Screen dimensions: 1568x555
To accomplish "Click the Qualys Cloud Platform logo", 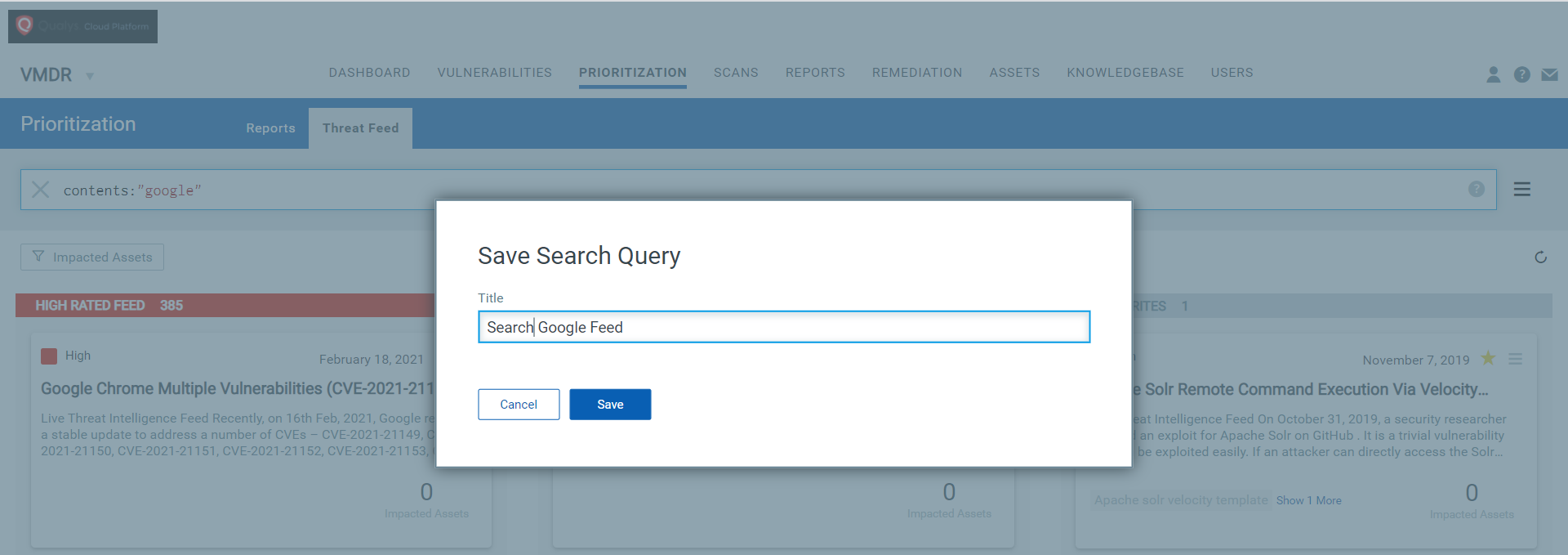I will click(x=82, y=26).
